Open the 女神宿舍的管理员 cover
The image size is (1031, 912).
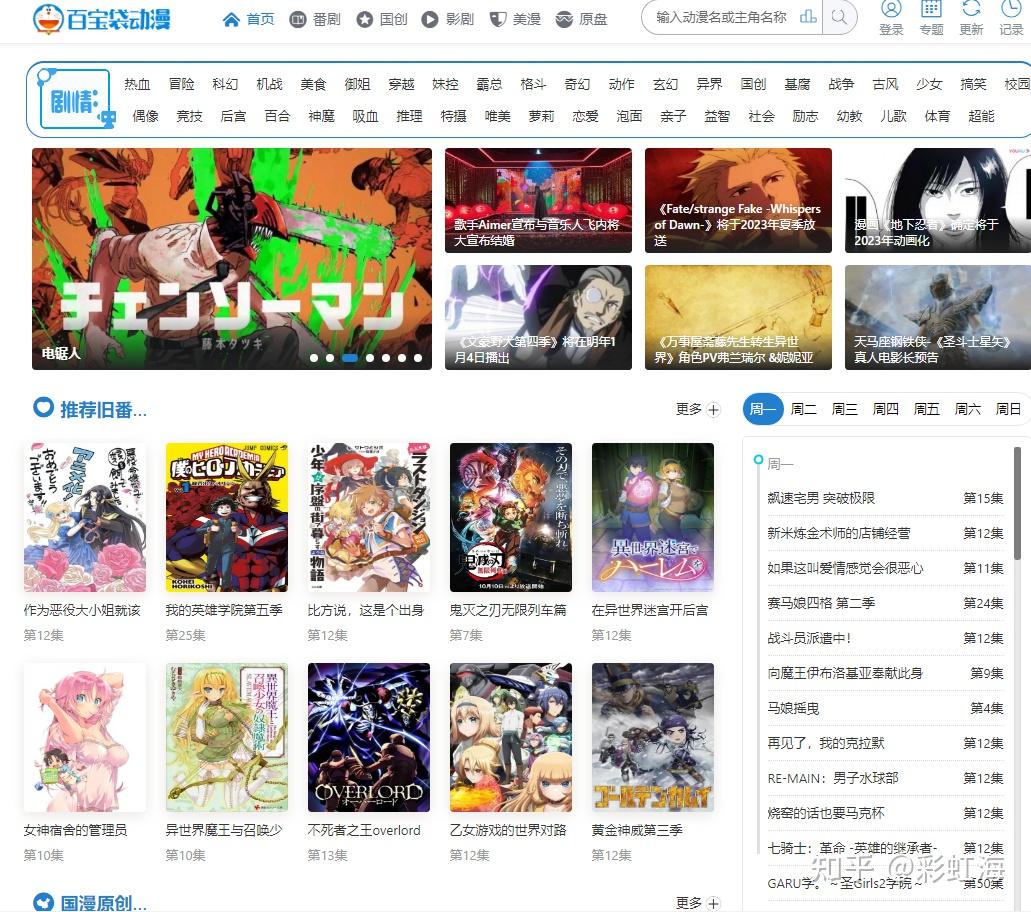pos(84,737)
